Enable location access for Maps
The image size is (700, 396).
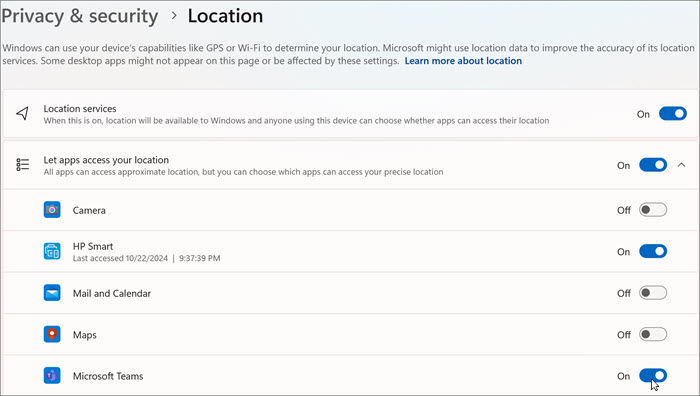(653, 334)
